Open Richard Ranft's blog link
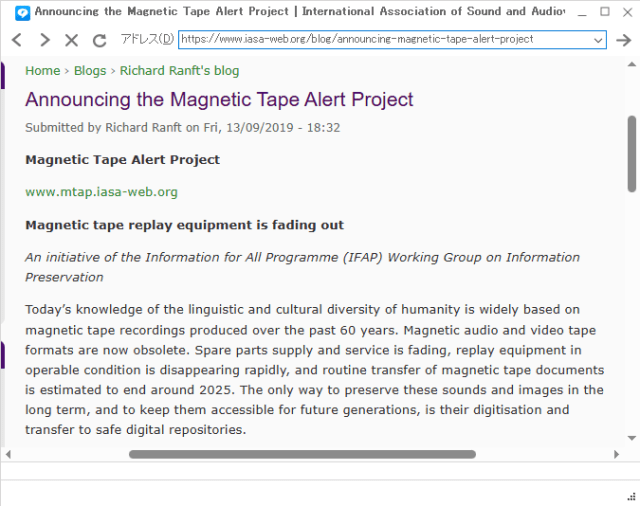This screenshot has width=640, height=506. coord(179,71)
